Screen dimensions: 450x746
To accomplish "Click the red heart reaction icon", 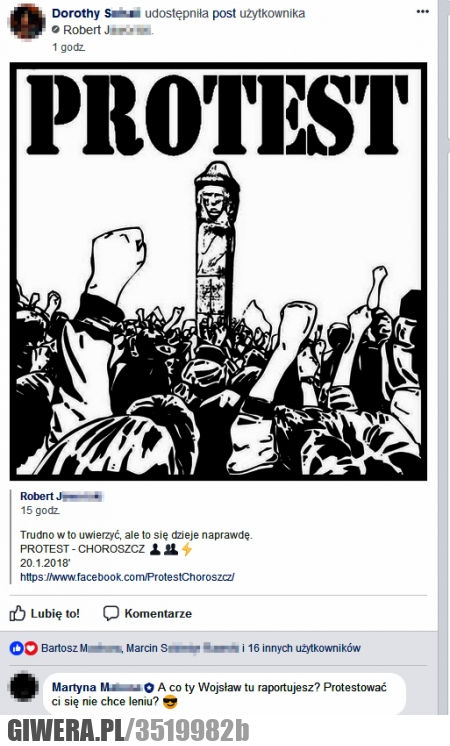I will (30, 648).
